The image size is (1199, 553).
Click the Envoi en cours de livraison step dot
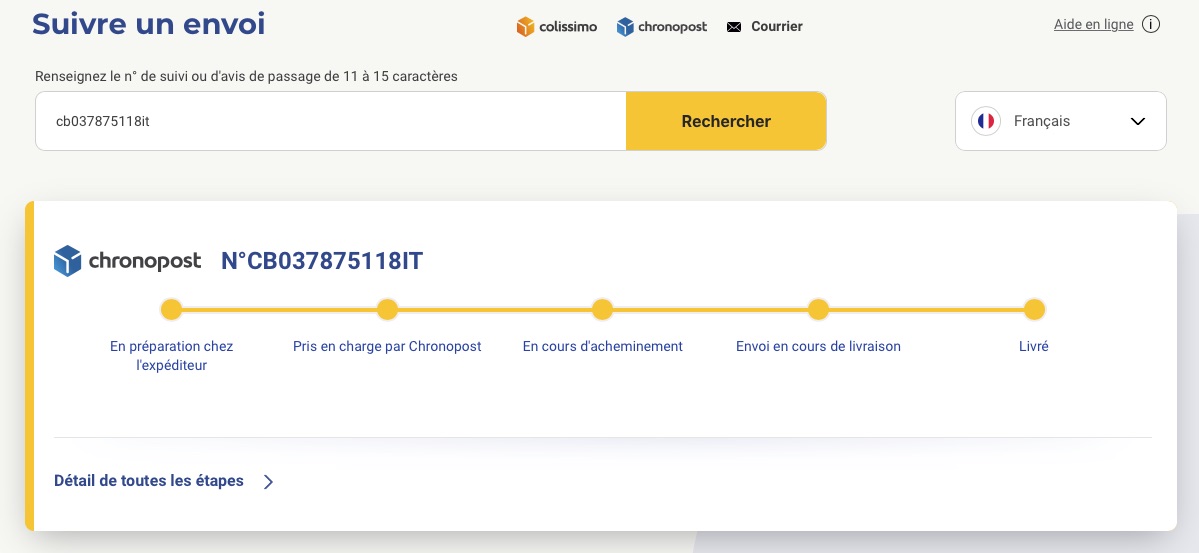tap(818, 310)
